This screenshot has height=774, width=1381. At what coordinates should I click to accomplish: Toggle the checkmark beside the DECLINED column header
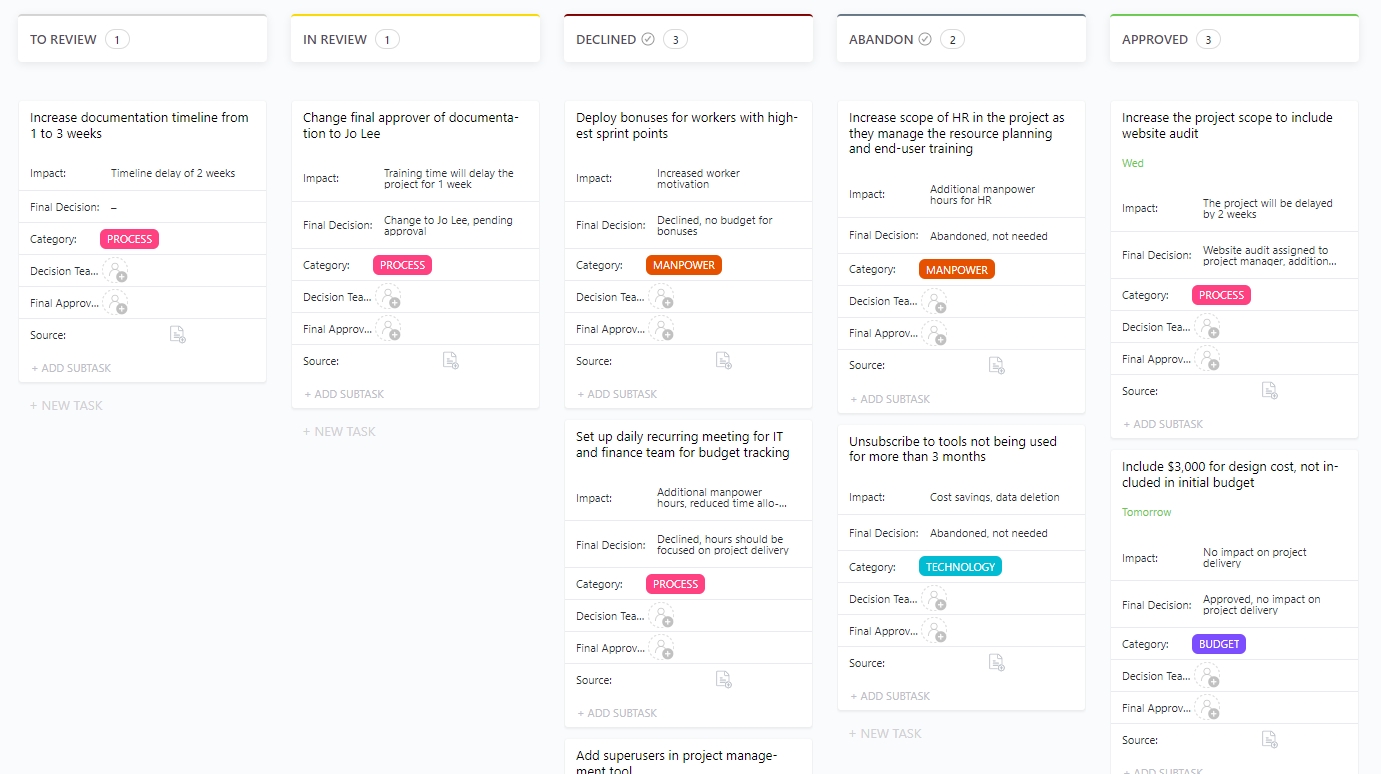point(650,39)
